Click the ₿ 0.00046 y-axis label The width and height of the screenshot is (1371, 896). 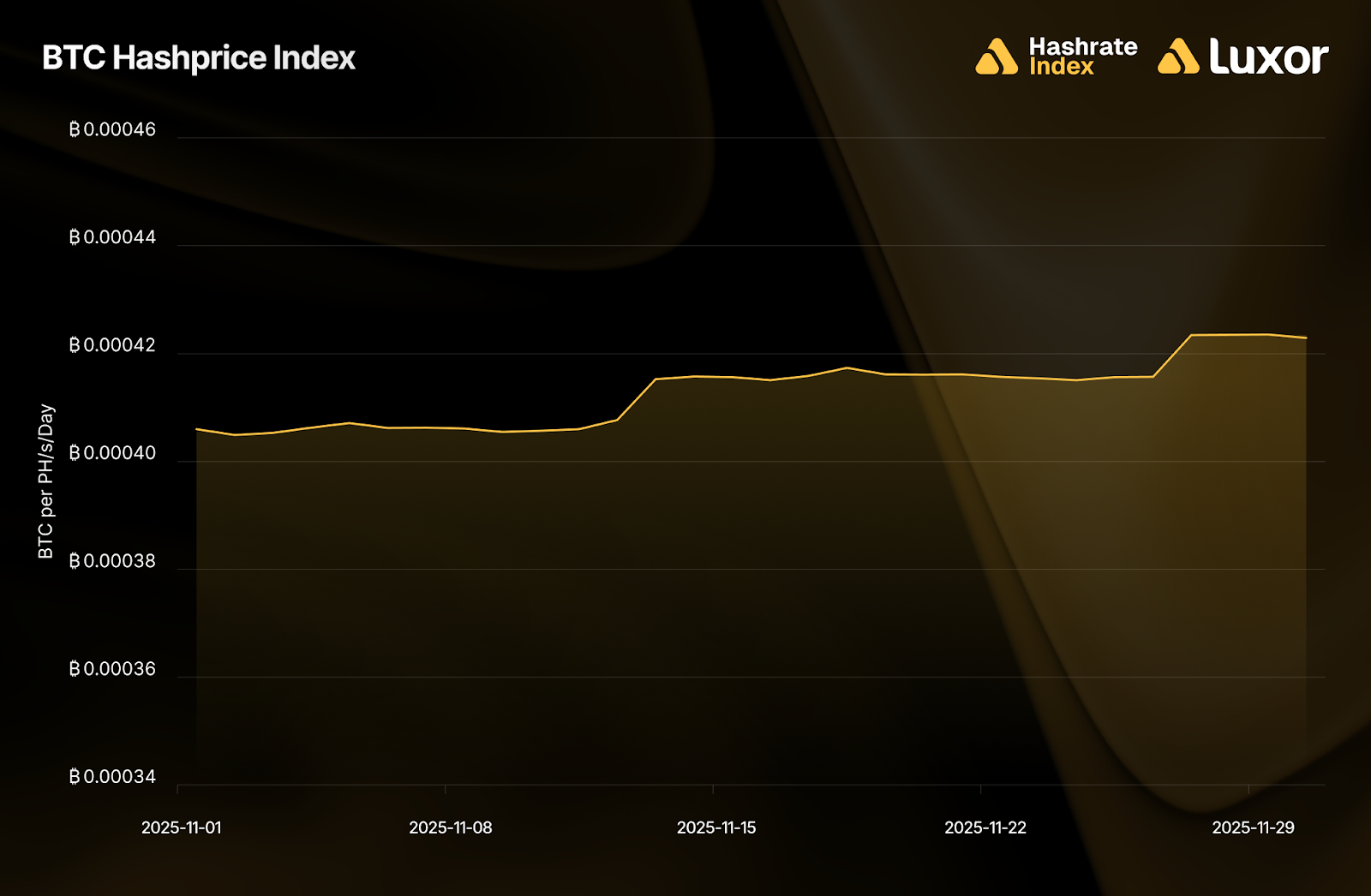click(x=112, y=129)
